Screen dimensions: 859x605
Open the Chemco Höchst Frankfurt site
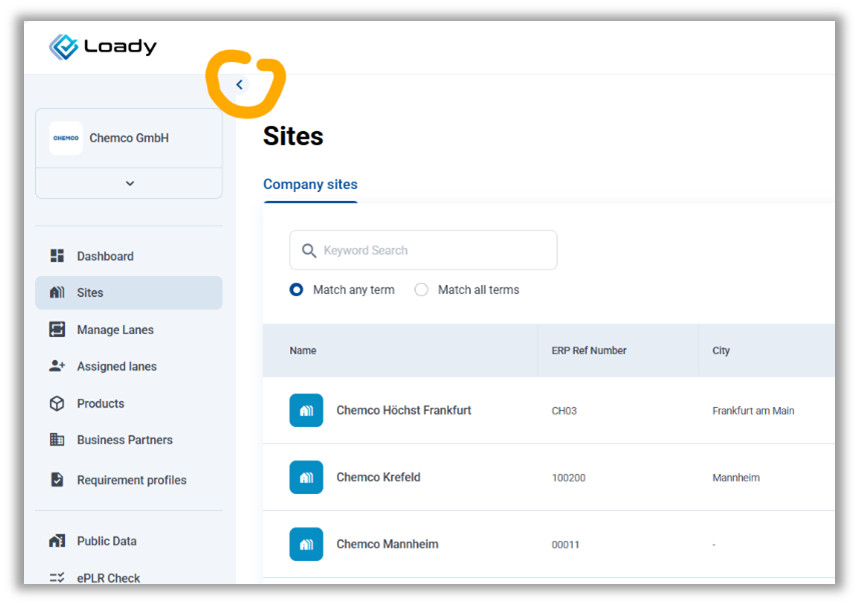pyautogui.click(x=404, y=410)
